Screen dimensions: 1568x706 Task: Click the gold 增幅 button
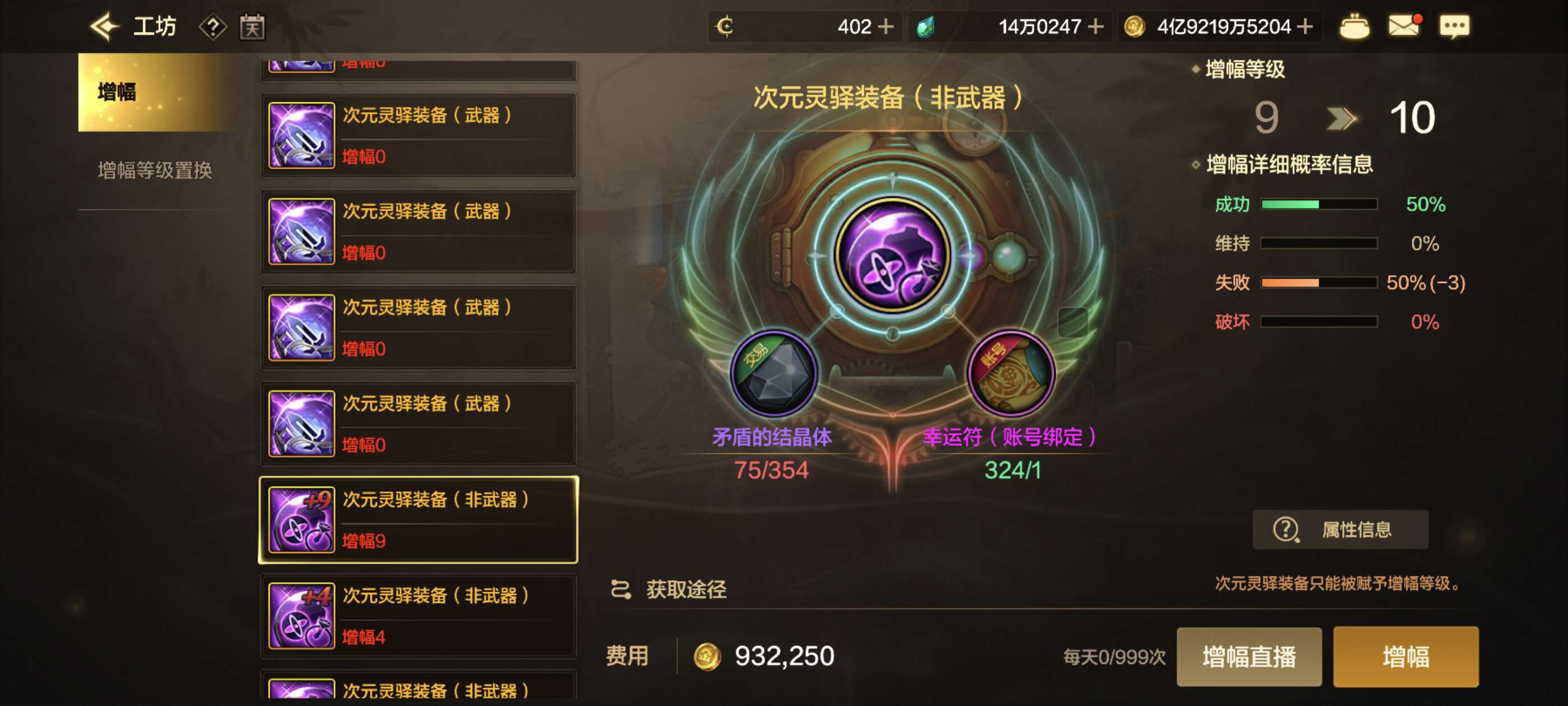click(1406, 657)
